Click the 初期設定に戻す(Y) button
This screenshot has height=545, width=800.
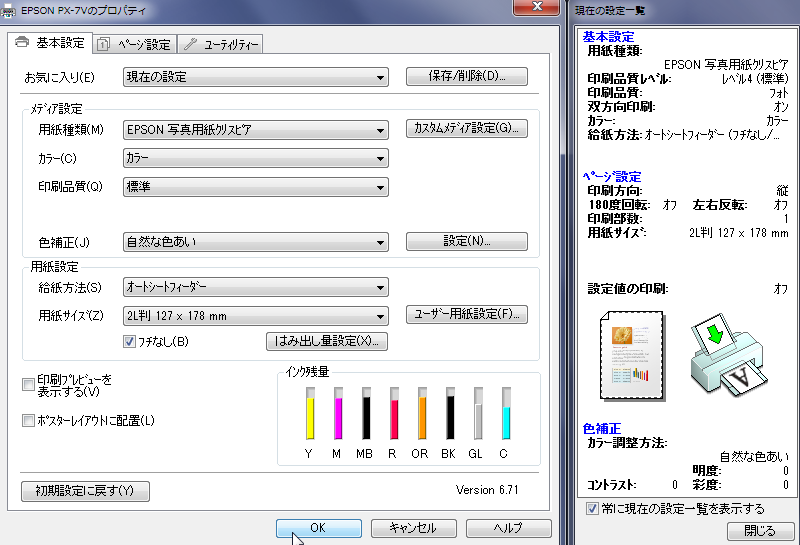(x=85, y=491)
